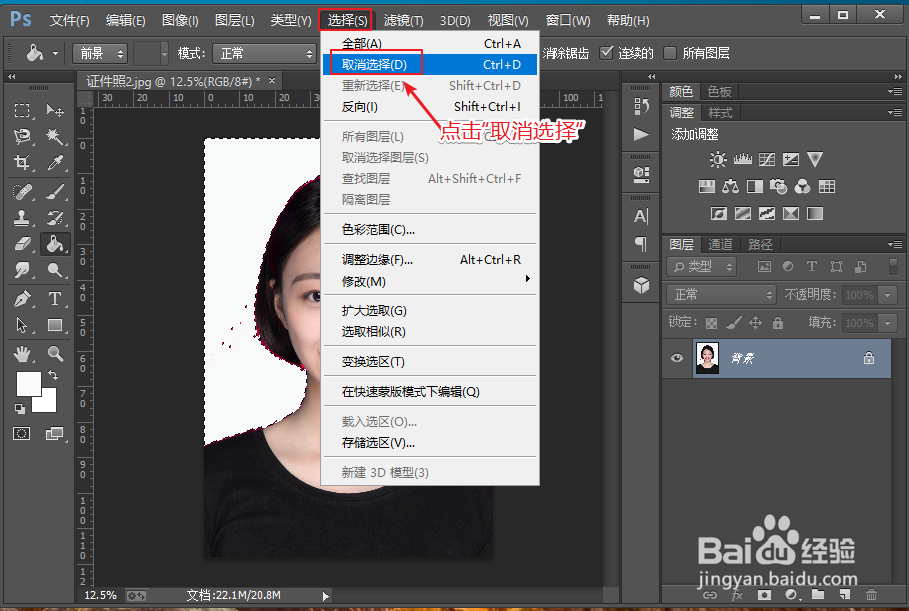Select the Paint Bucket tool

55,243
